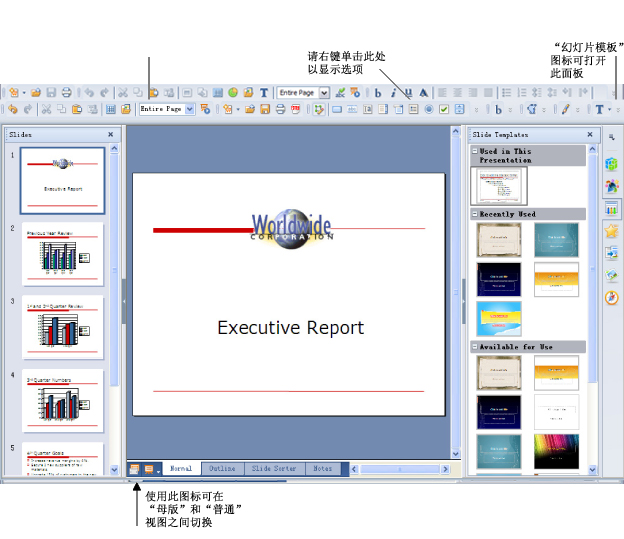
Task: Click the red PDF publish icon
Action: click(x=296, y=109)
